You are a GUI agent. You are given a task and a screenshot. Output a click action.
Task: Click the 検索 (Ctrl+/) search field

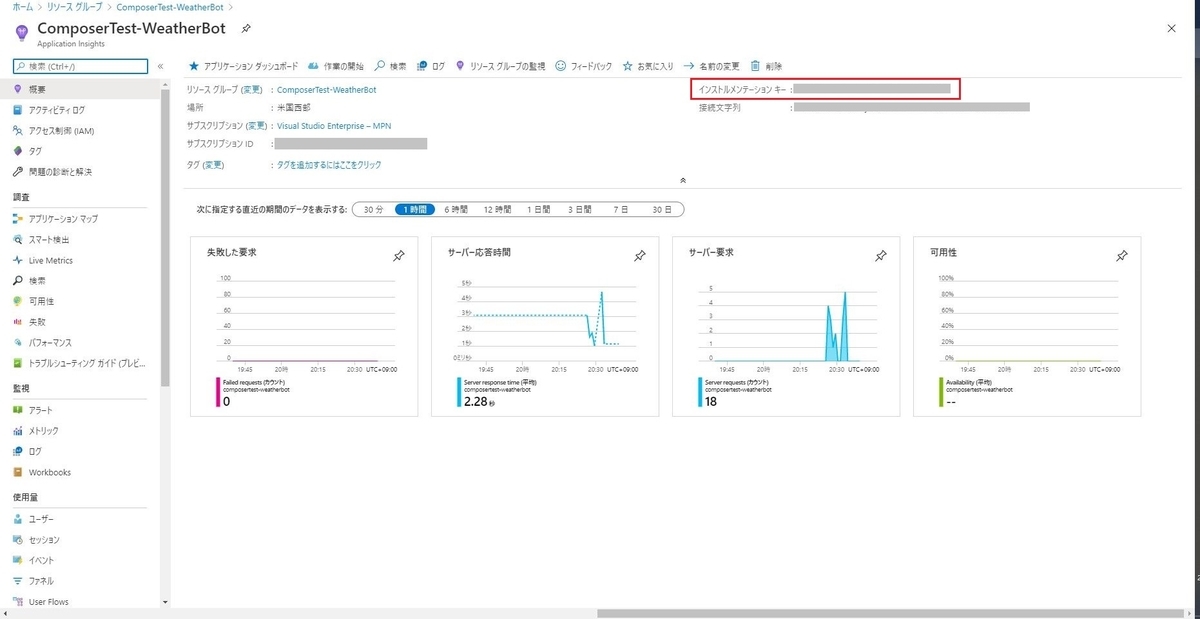tap(80, 66)
